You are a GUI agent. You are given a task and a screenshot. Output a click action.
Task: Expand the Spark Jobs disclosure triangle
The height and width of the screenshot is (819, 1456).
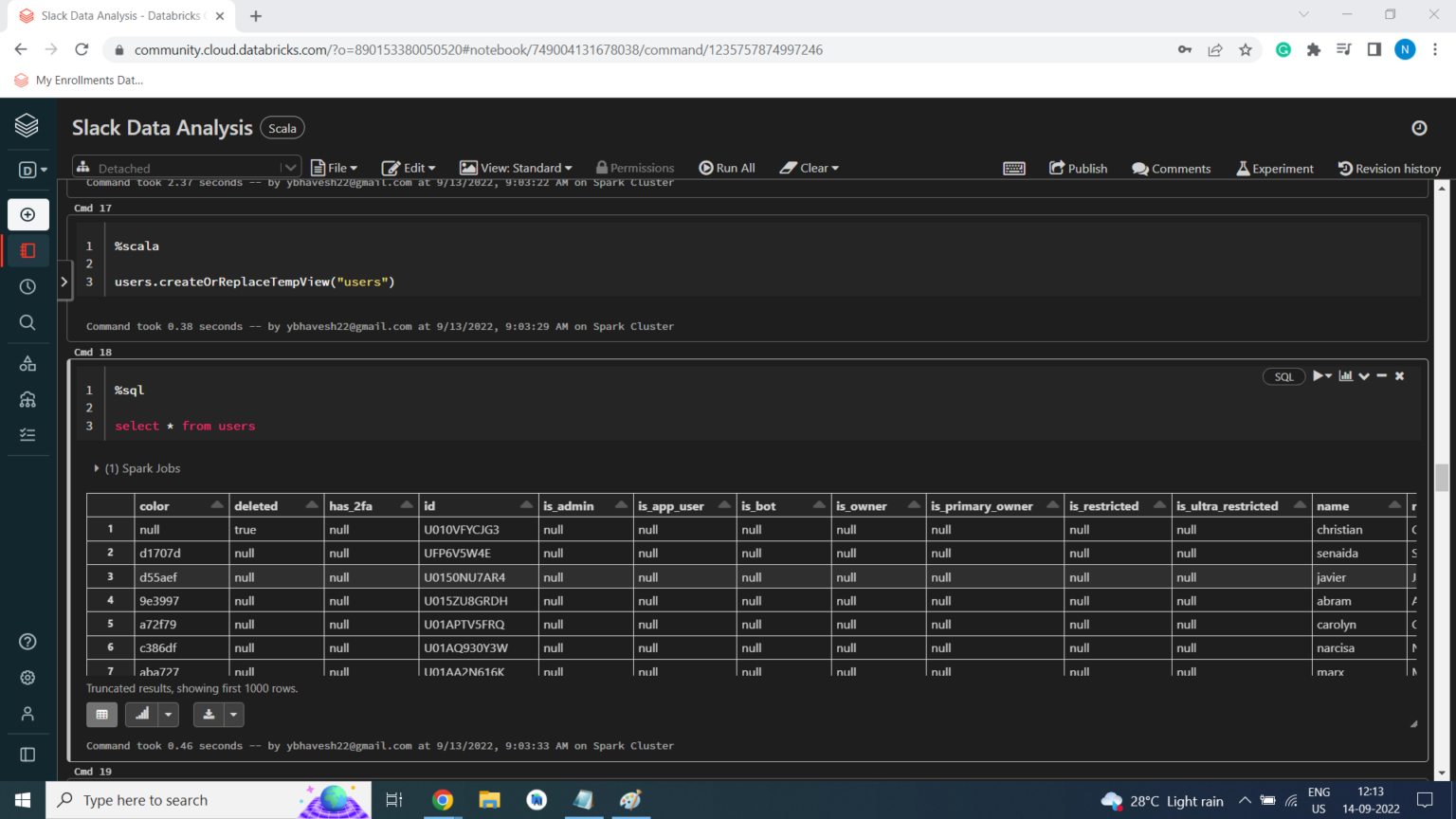[x=97, y=468]
